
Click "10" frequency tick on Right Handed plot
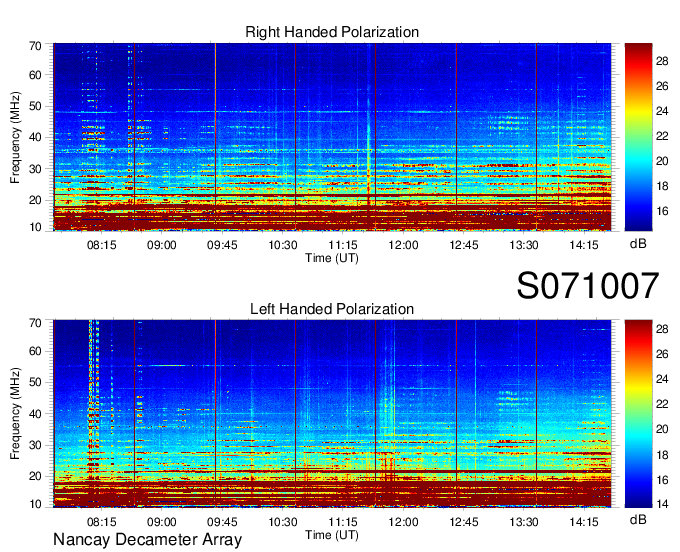coord(35,227)
